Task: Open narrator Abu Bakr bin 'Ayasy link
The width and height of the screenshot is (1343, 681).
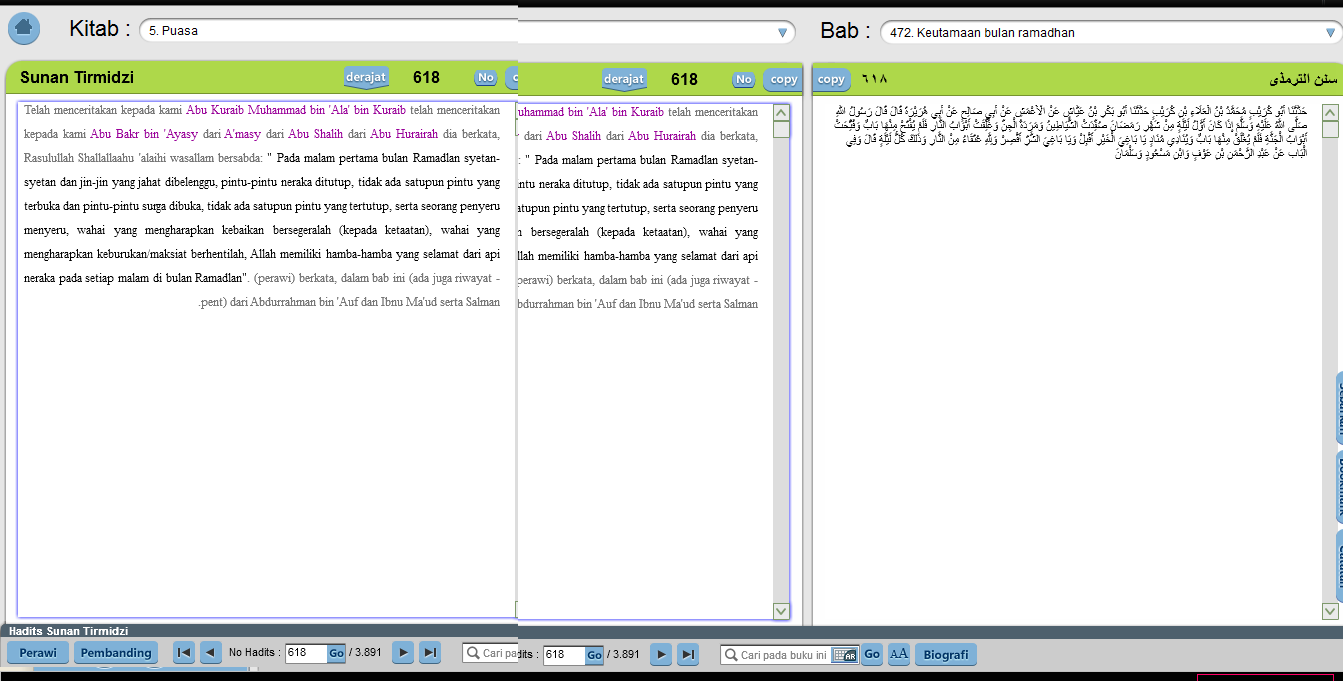Action: [144, 134]
